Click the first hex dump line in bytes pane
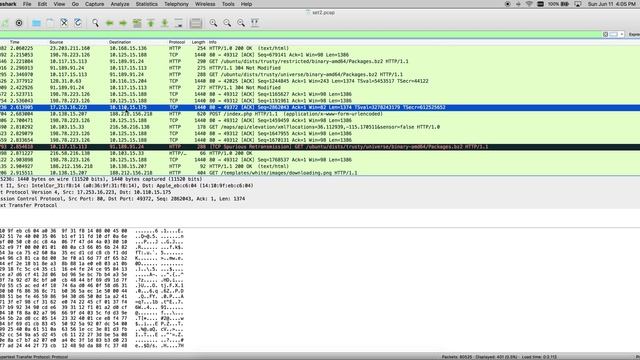Viewport: 640px width, 360px height. 92,231
